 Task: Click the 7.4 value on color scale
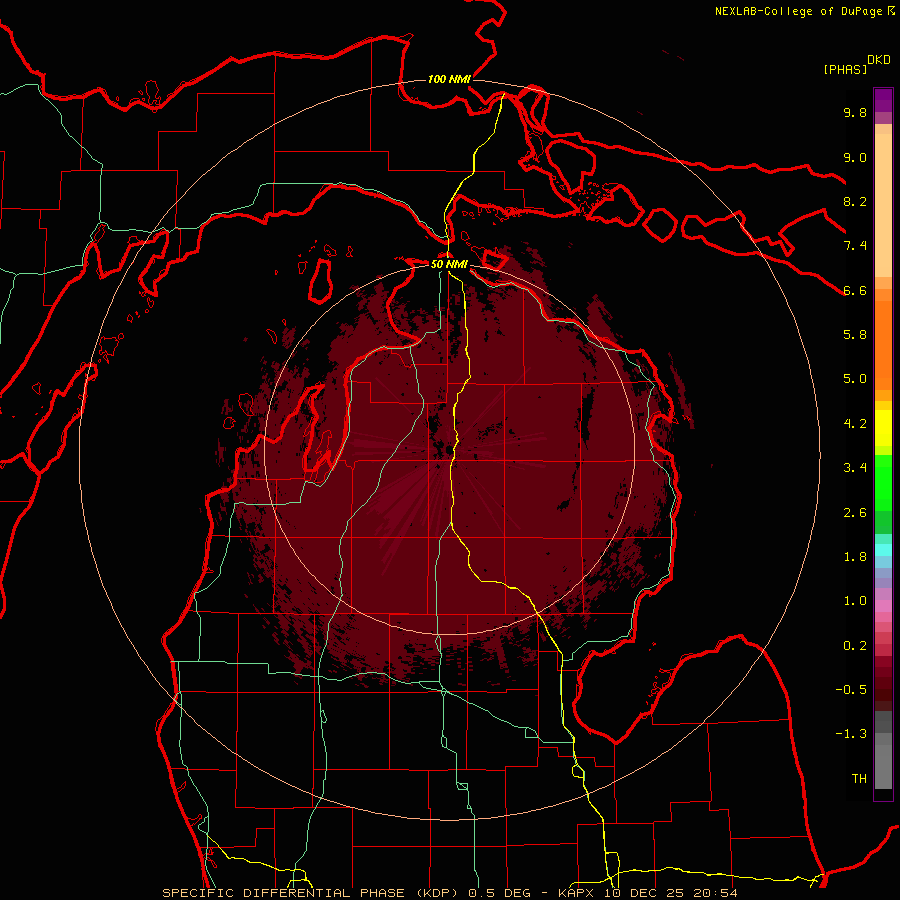pos(855,246)
